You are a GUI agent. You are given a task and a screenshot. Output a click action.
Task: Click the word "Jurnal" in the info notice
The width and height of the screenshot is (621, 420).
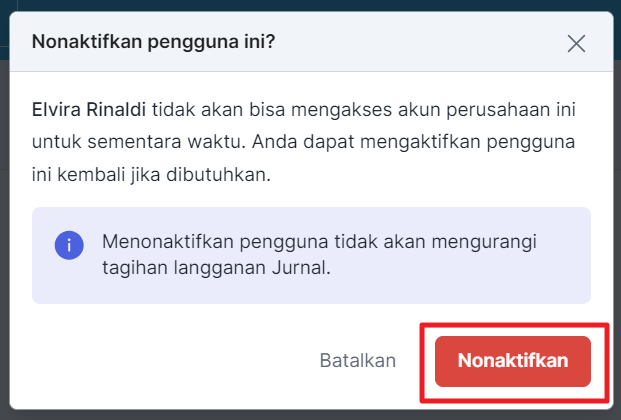coord(299,267)
